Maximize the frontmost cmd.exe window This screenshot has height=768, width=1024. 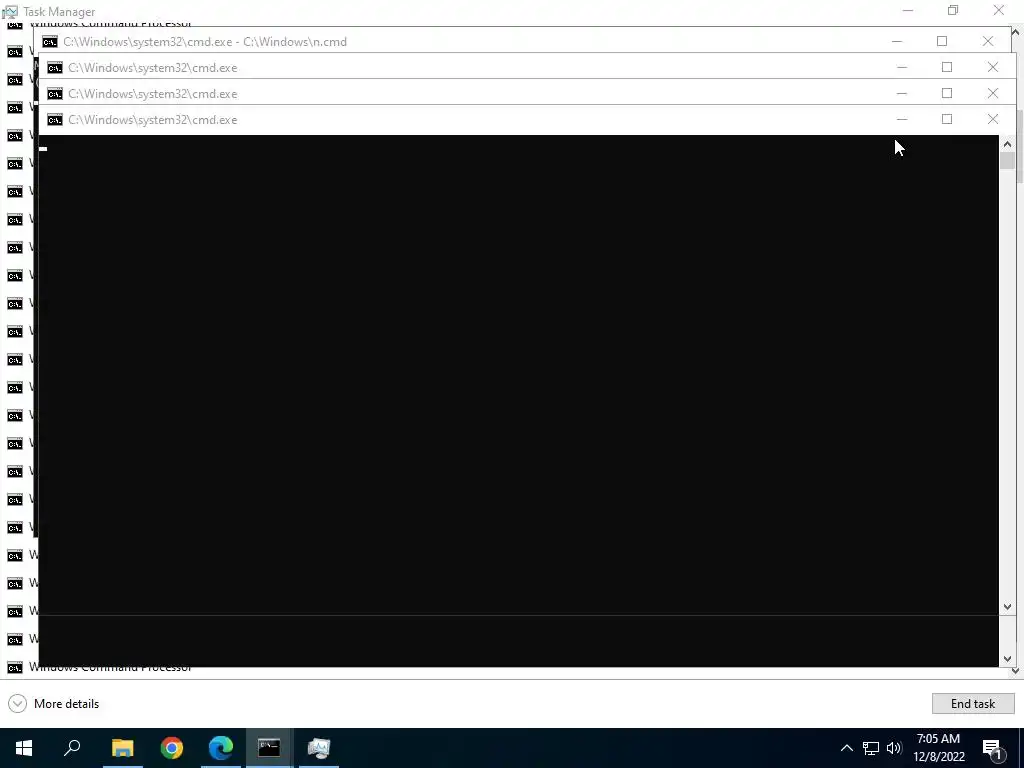(947, 120)
